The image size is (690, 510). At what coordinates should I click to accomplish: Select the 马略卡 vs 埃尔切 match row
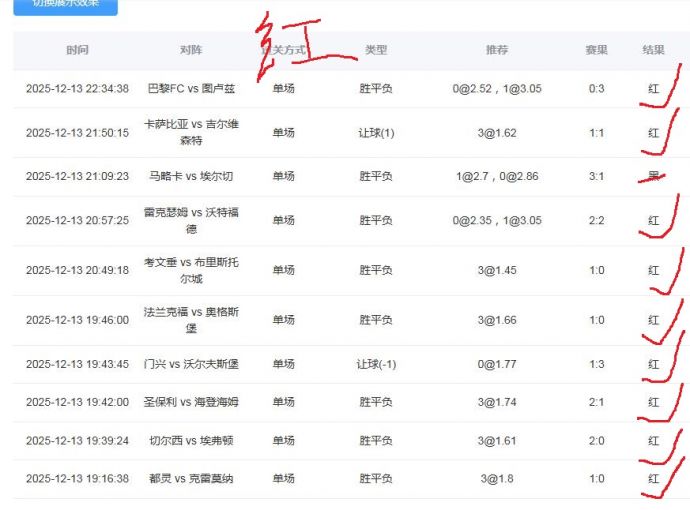191,176
